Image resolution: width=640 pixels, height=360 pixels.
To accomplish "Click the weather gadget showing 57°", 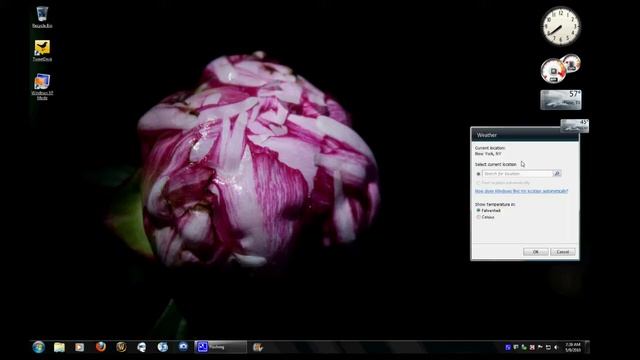I will pos(561,100).
